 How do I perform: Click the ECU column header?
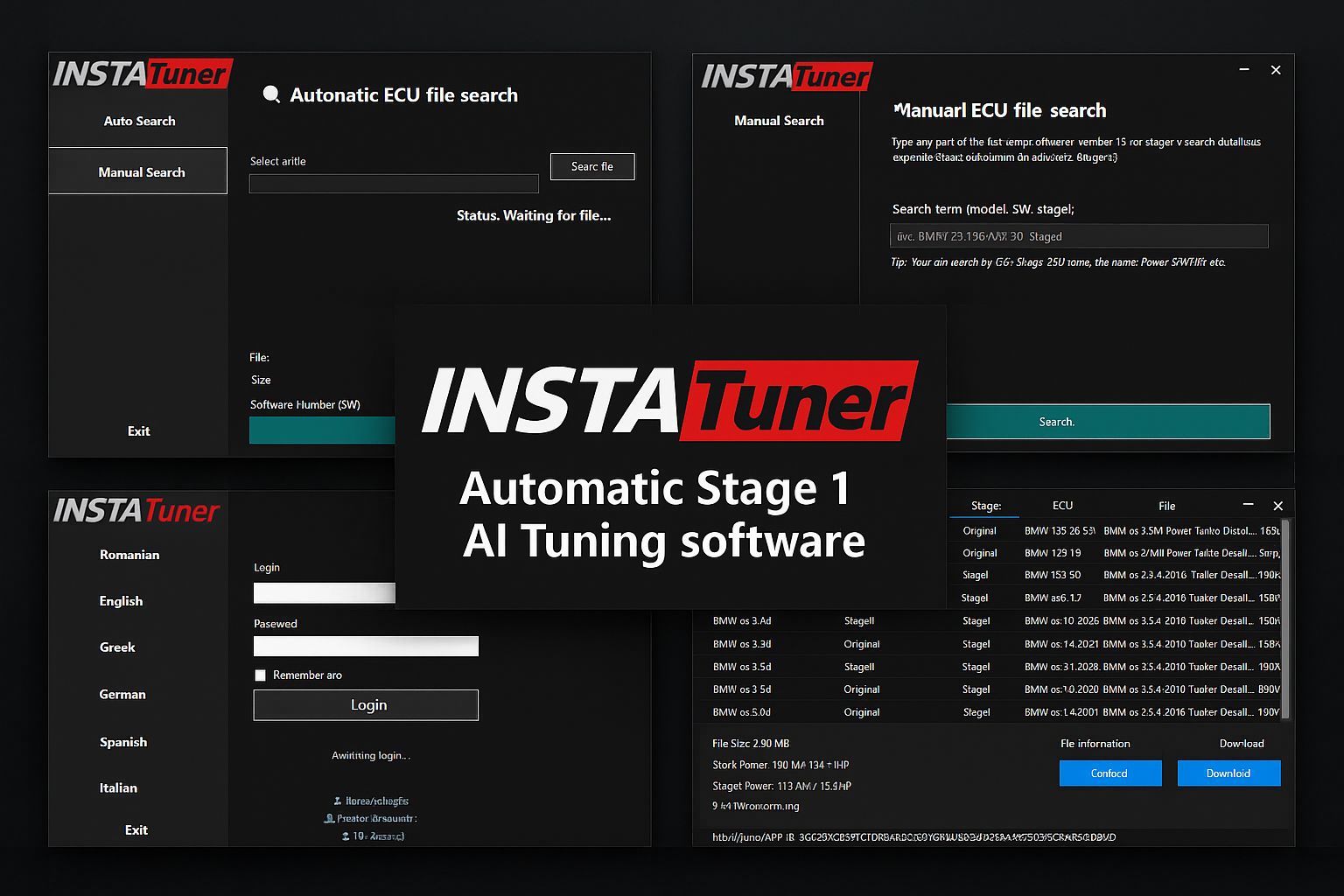click(1062, 506)
